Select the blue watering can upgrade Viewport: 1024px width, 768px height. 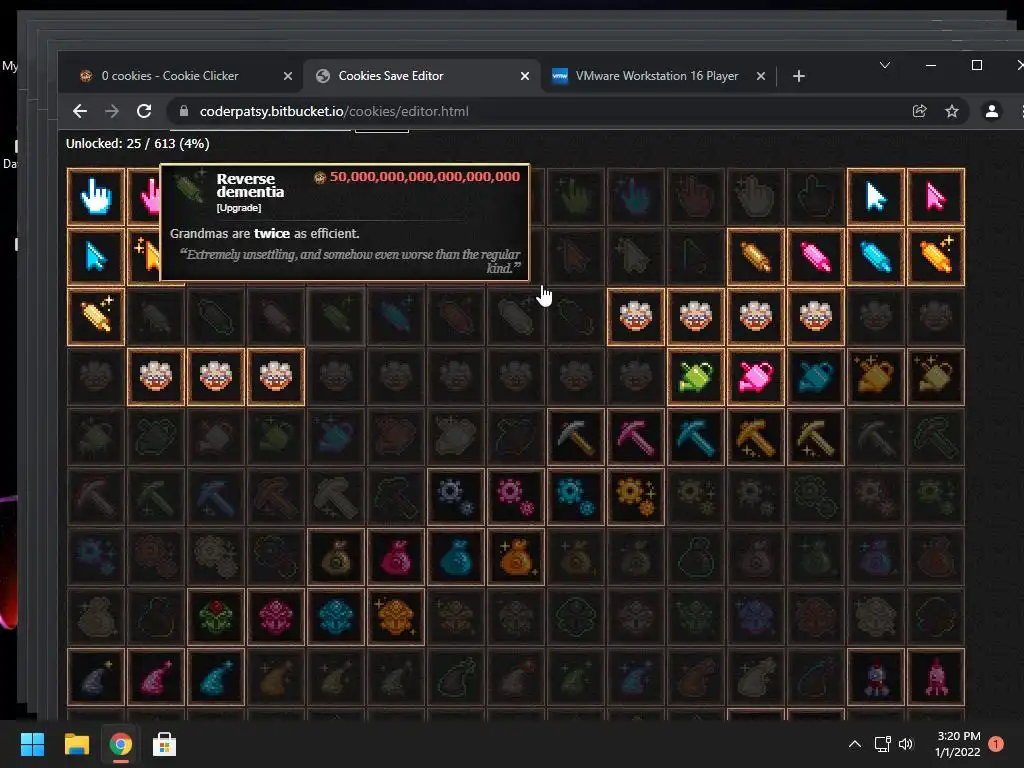coord(816,377)
